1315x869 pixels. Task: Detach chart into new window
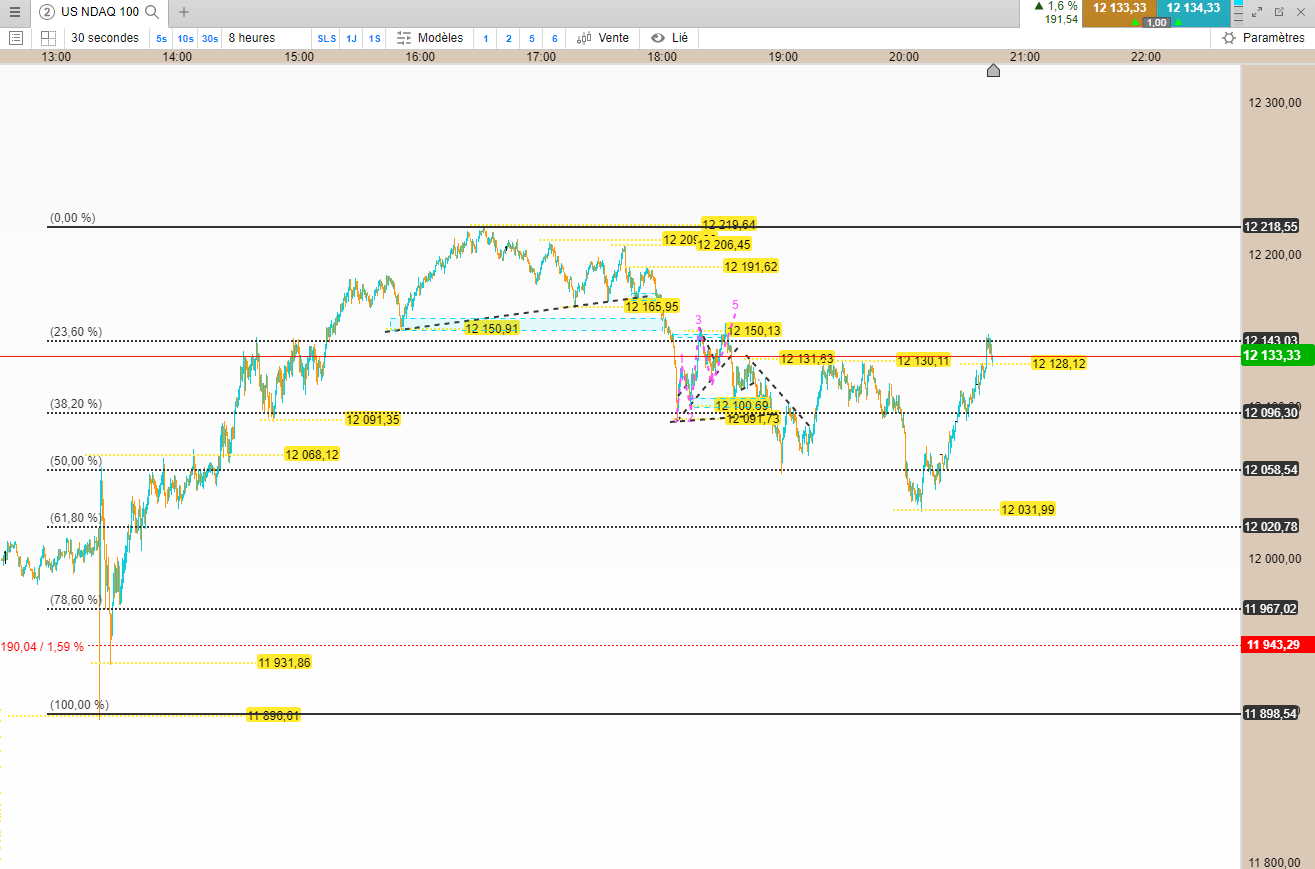1279,12
